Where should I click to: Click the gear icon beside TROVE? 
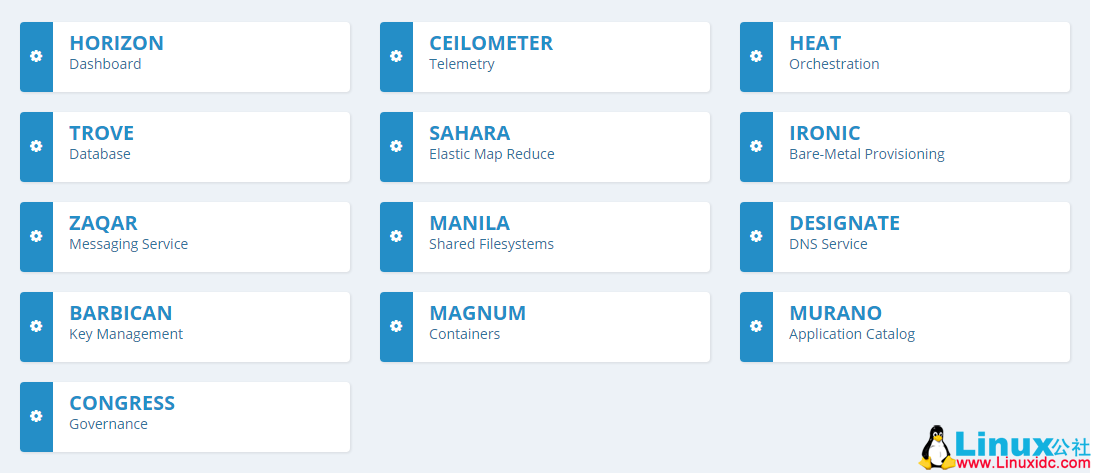point(36,146)
